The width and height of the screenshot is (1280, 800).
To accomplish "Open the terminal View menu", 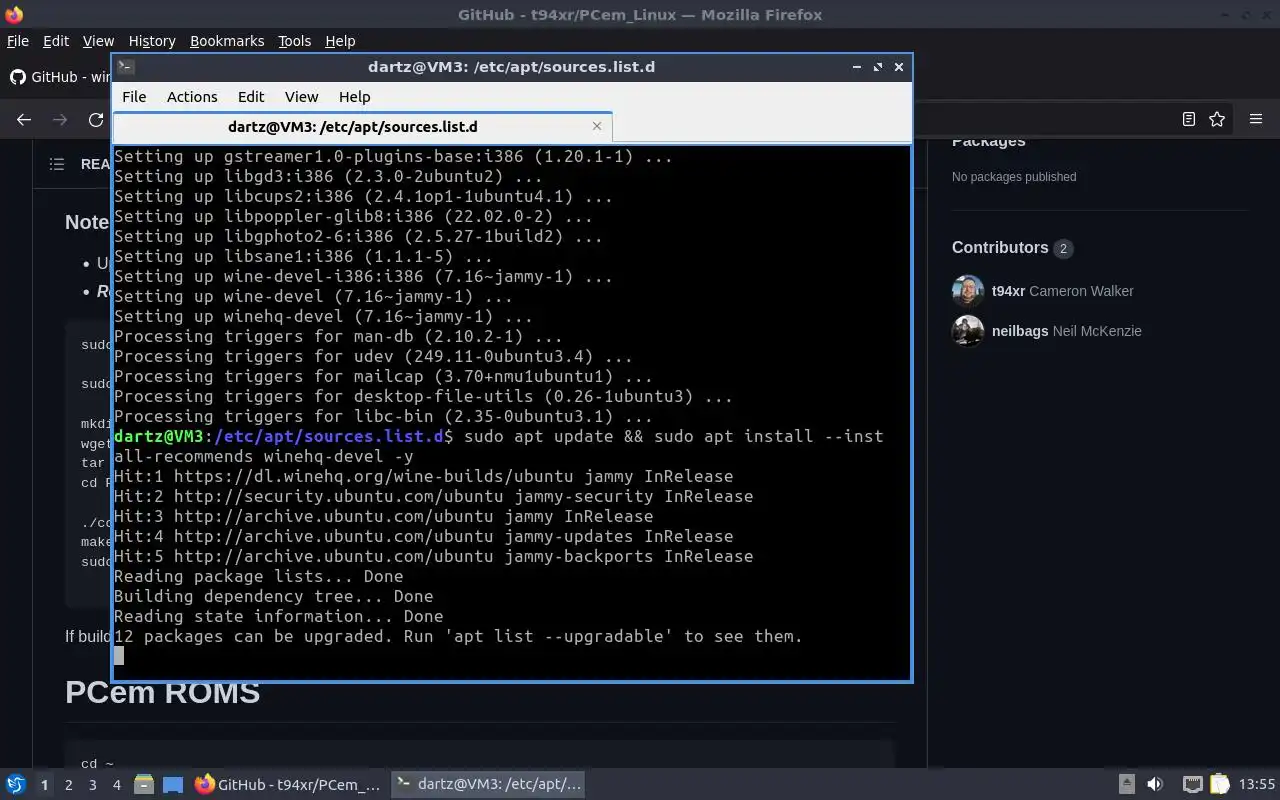I will point(301,97).
